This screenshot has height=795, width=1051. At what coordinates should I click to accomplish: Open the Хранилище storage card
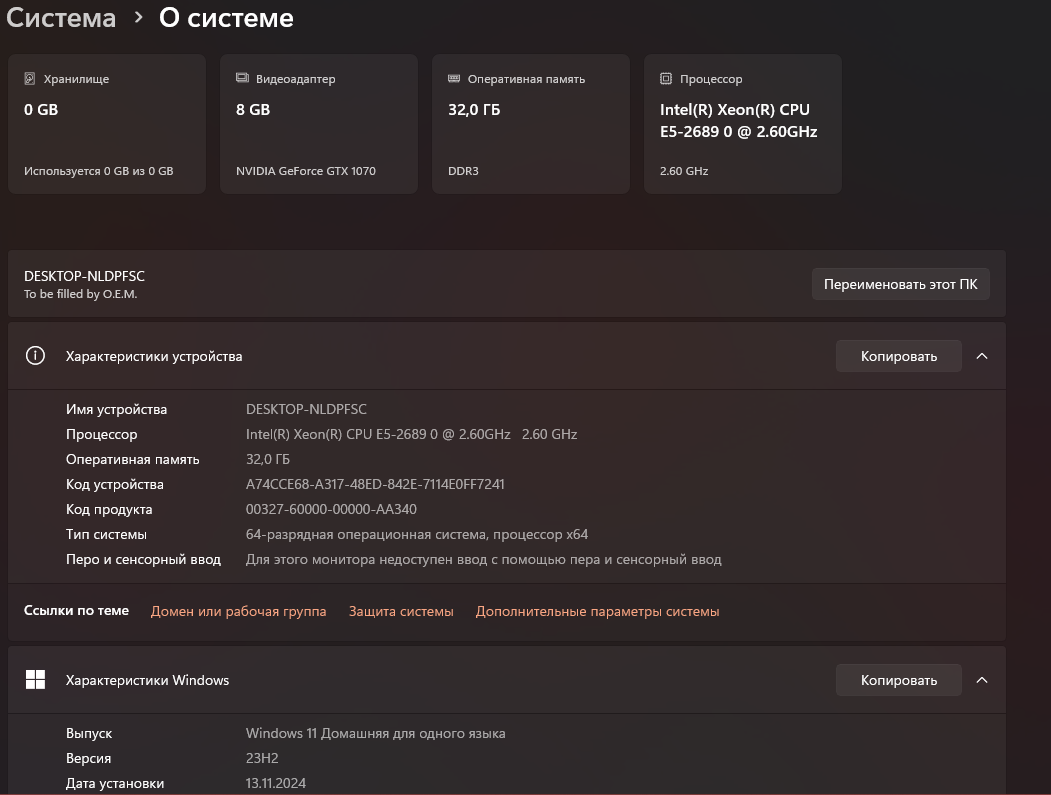point(107,124)
